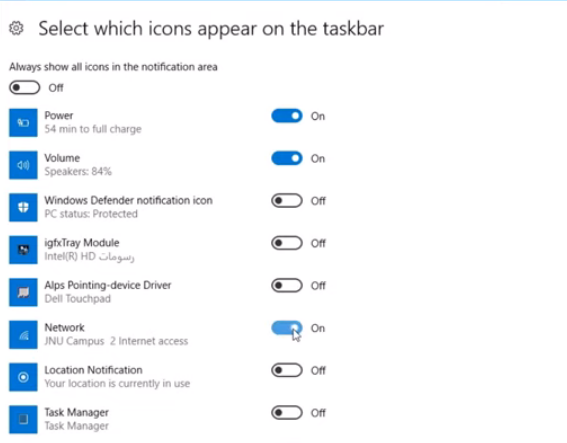Image resolution: width=567 pixels, height=443 pixels.
Task: Turn off the Power icon toggle
Action: pos(287,116)
